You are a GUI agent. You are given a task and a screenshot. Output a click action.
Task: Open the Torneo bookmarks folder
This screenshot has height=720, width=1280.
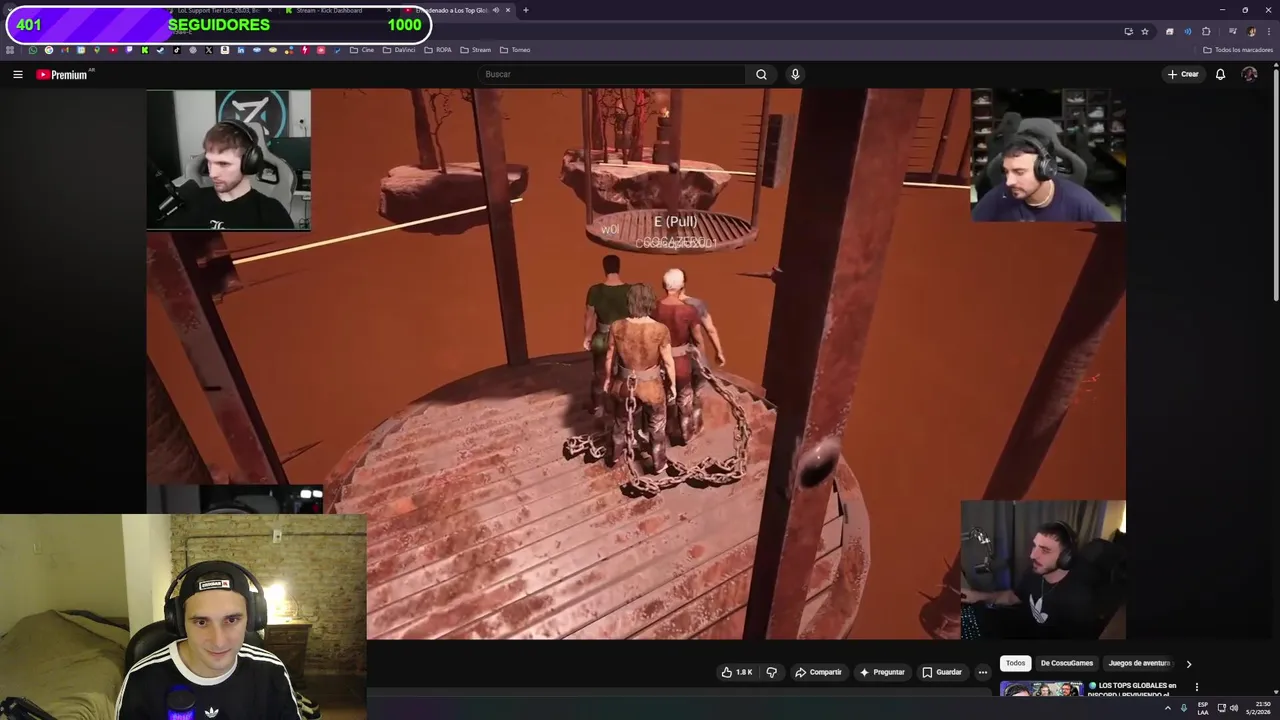(515, 50)
